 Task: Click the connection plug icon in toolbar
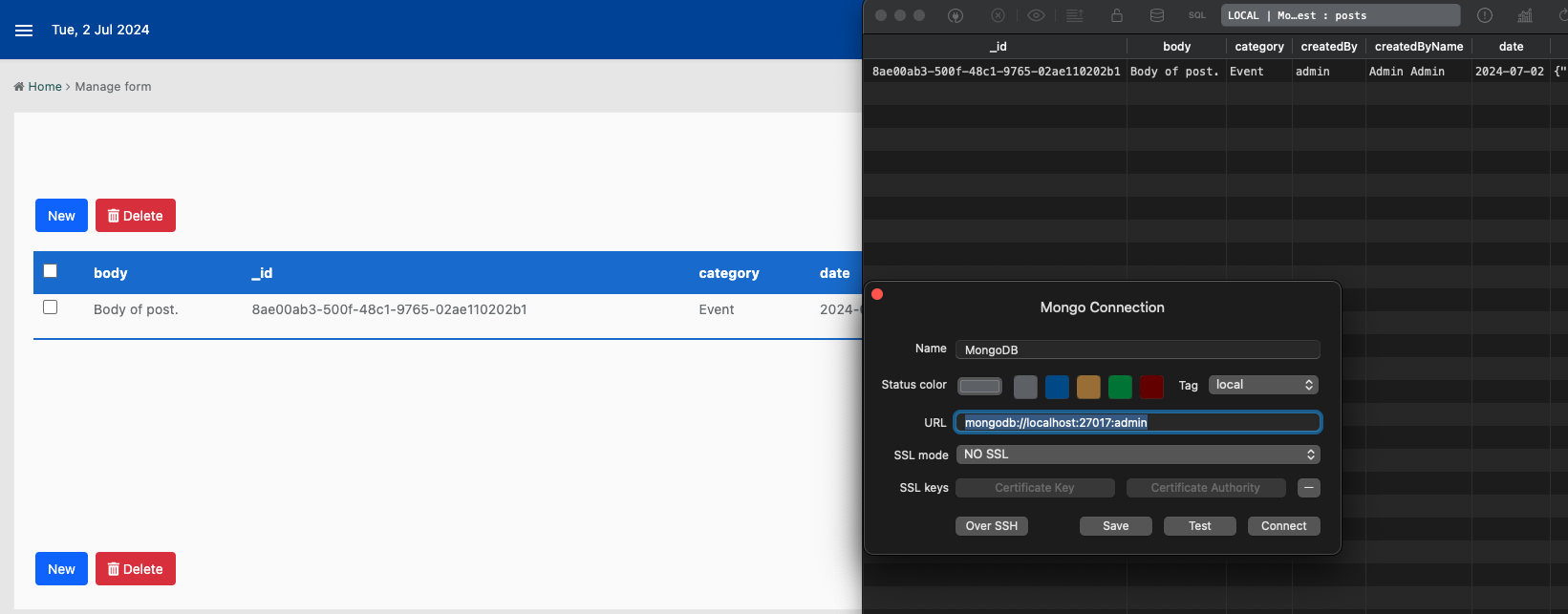pyautogui.click(x=956, y=15)
